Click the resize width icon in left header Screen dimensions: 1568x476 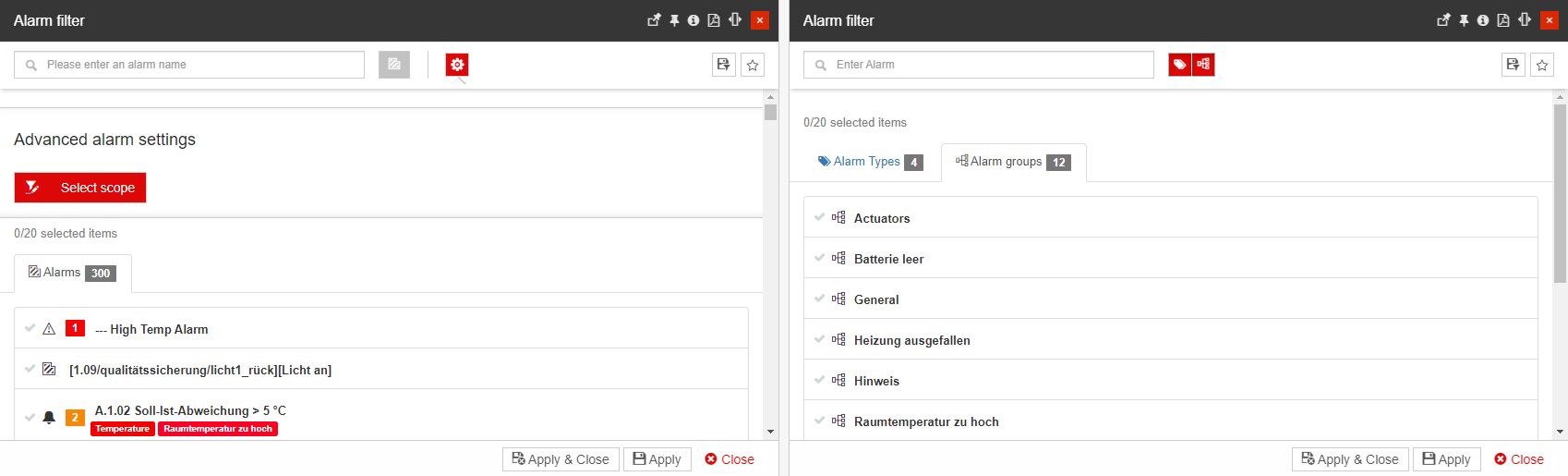(735, 20)
